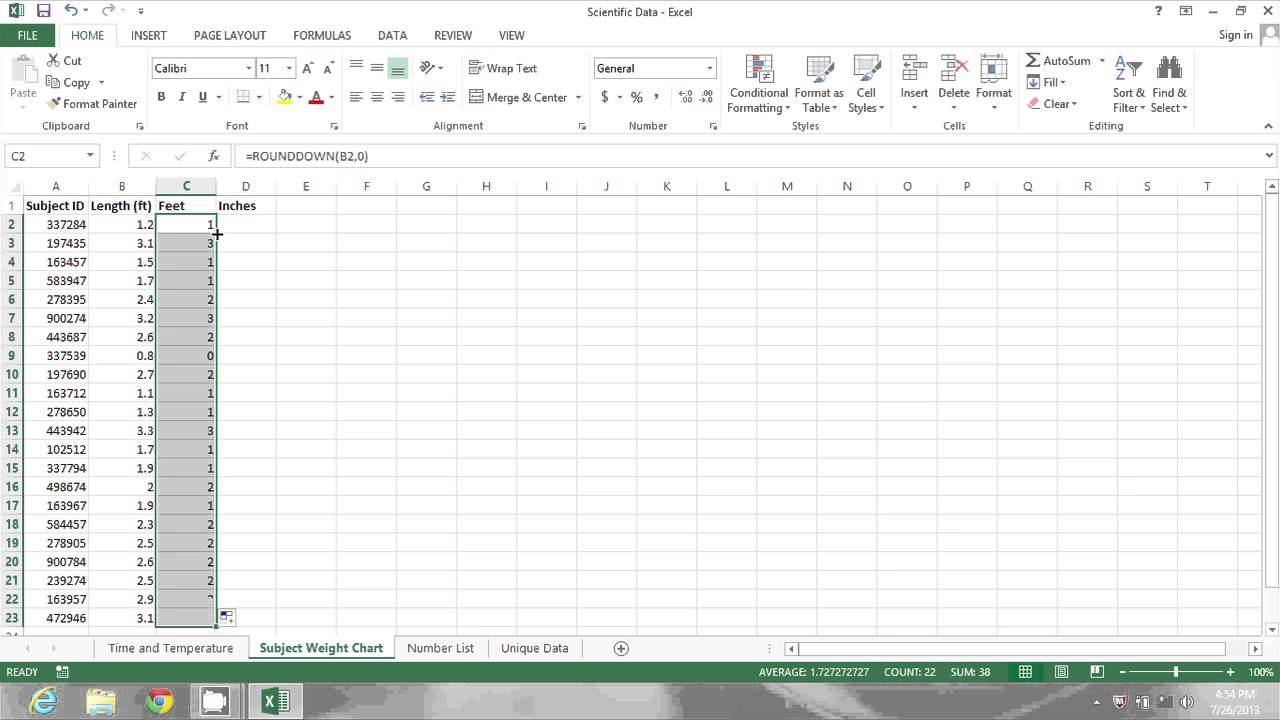
Task: Decrease decimal places
Action: click(x=708, y=97)
